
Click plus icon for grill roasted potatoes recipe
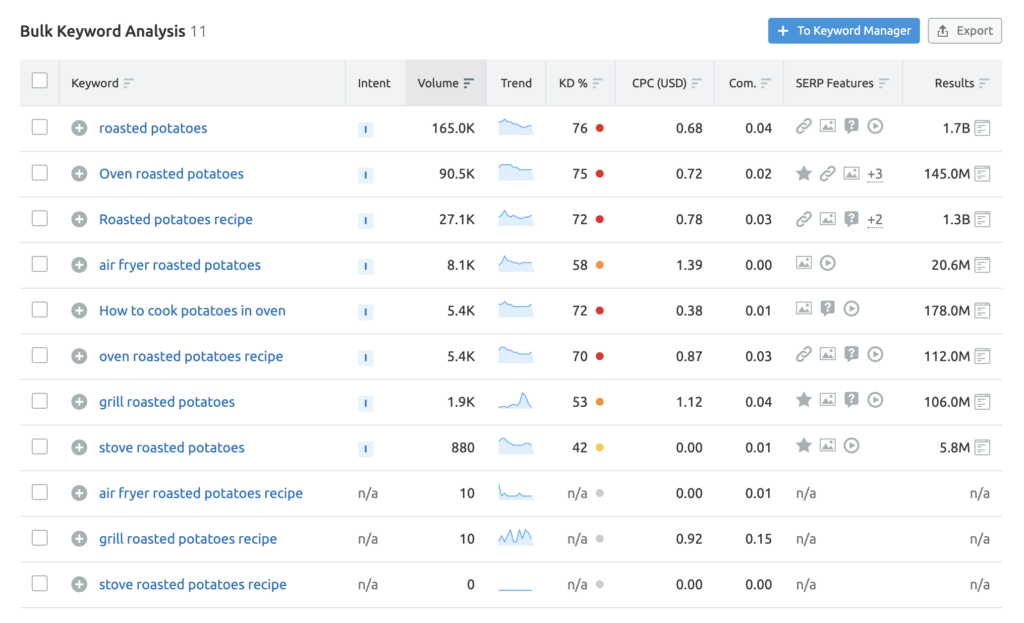[x=79, y=539]
